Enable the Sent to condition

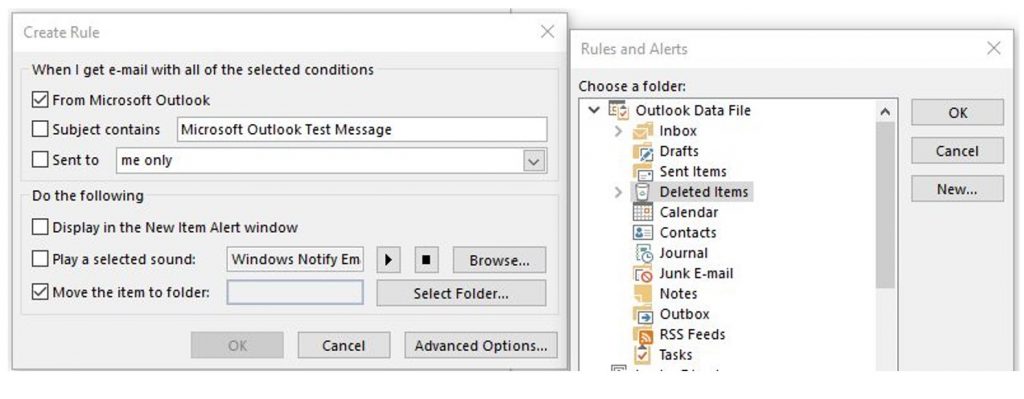tap(40, 159)
